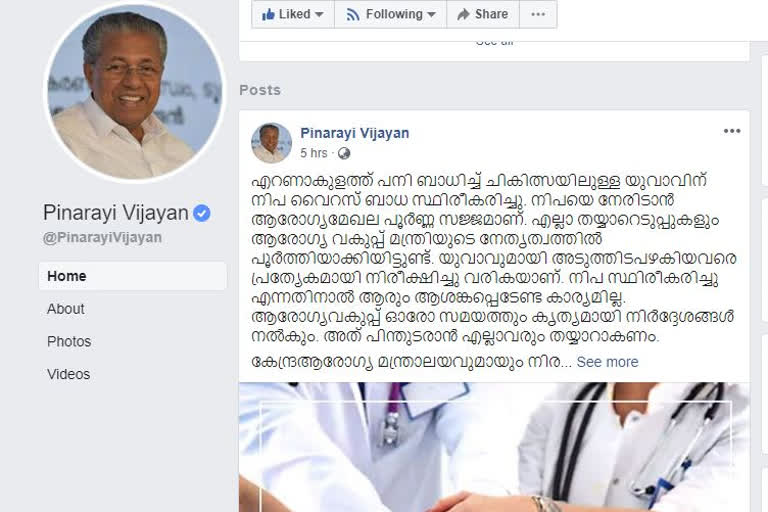Screen dimensions: 768x512
Task: Open the Pinarayi Vijayan author link on the post
Action: coord(355,133)
